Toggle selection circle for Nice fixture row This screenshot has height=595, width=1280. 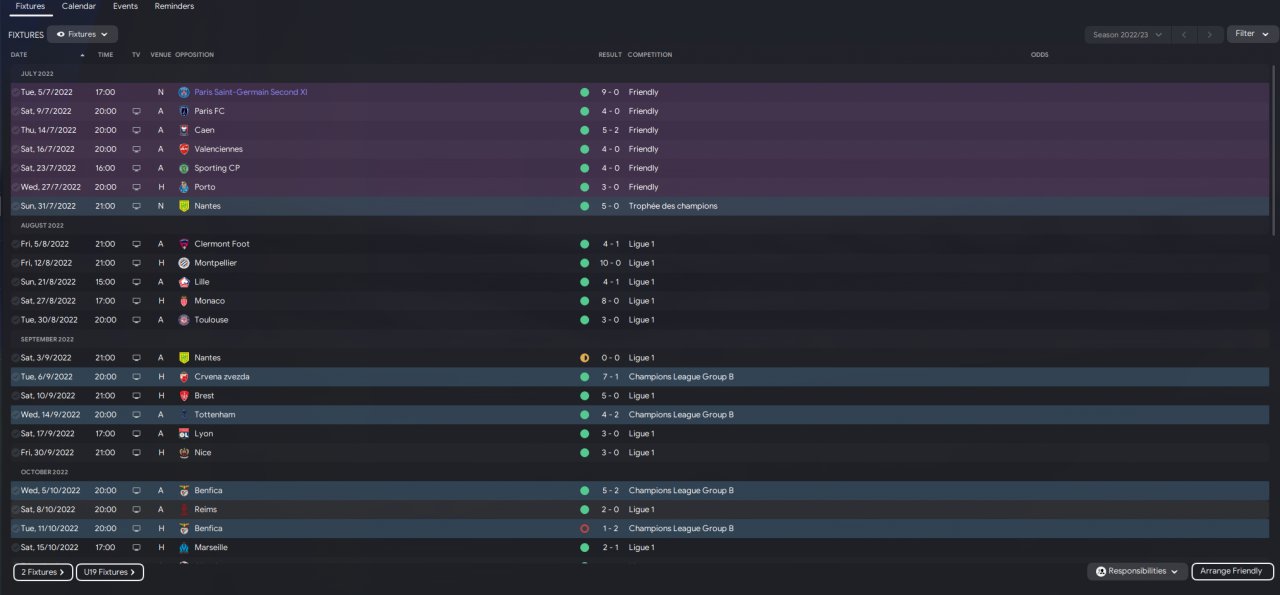pos(15,453)
